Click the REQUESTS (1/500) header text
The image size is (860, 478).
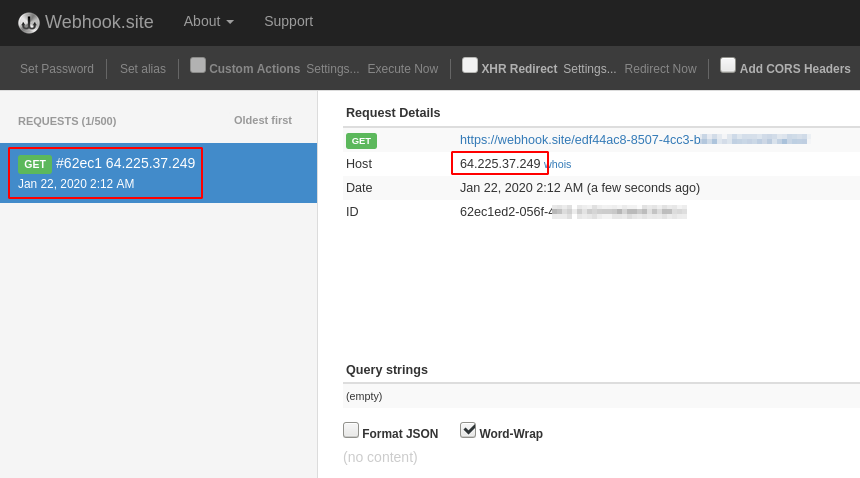(x=67, y=121)
